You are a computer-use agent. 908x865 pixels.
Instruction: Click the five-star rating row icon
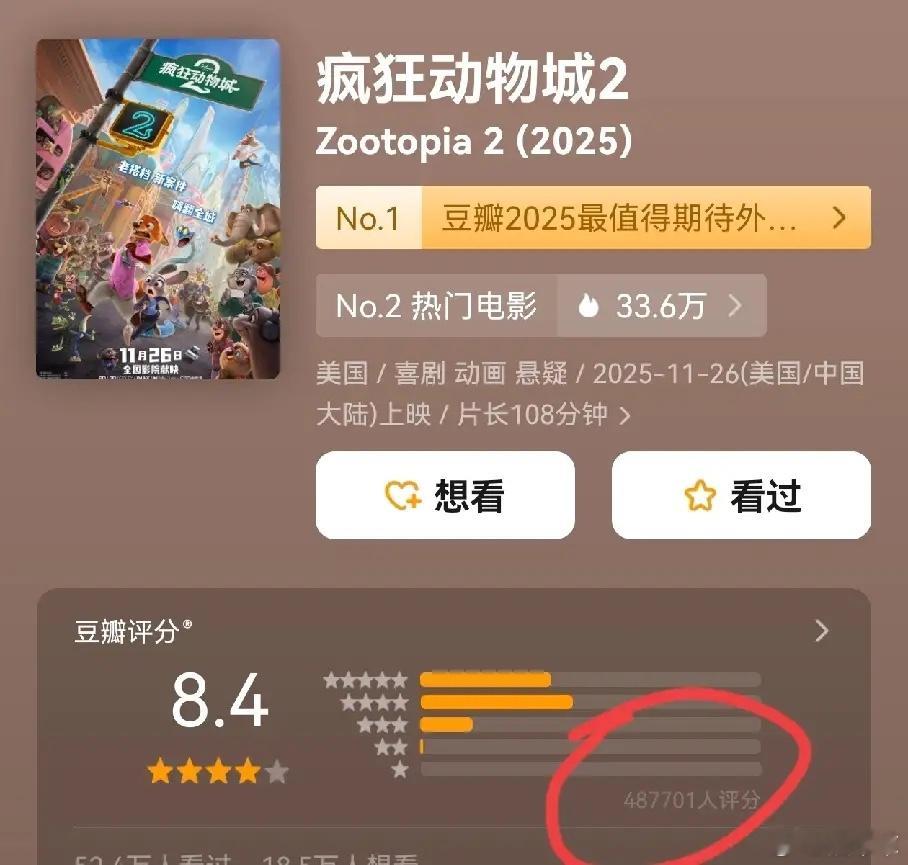[365, 680]
